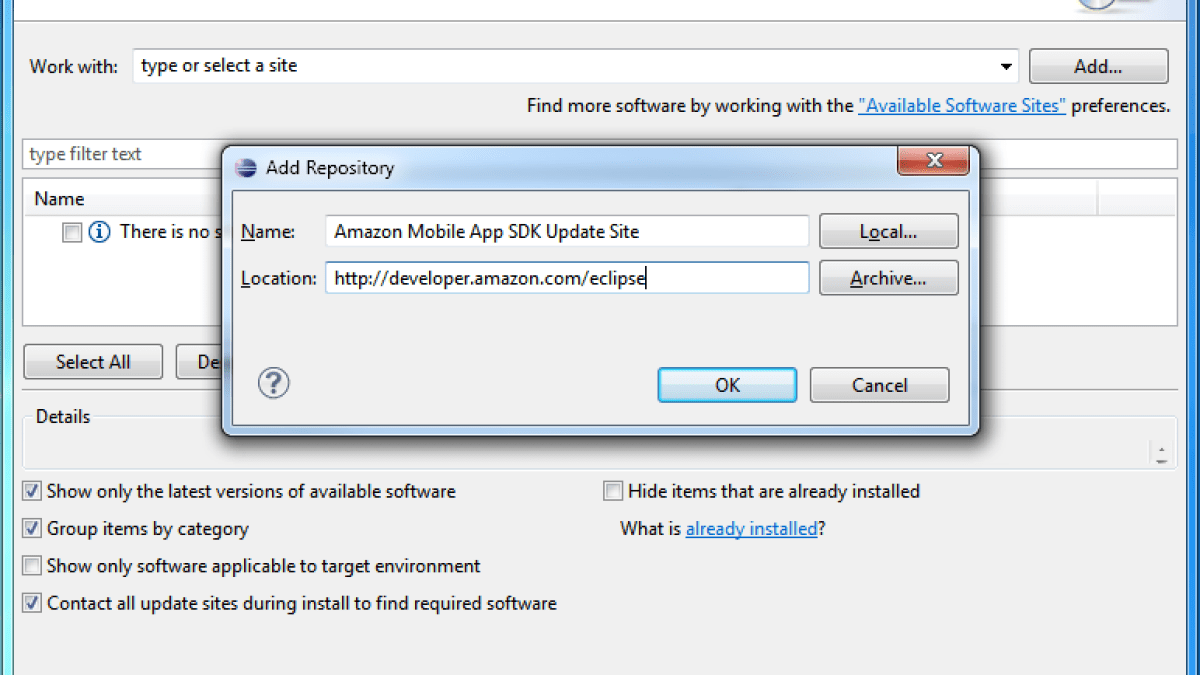Click the Archive... button
Viewport: 1200px width, 675px height.
(x=888, y=279)
